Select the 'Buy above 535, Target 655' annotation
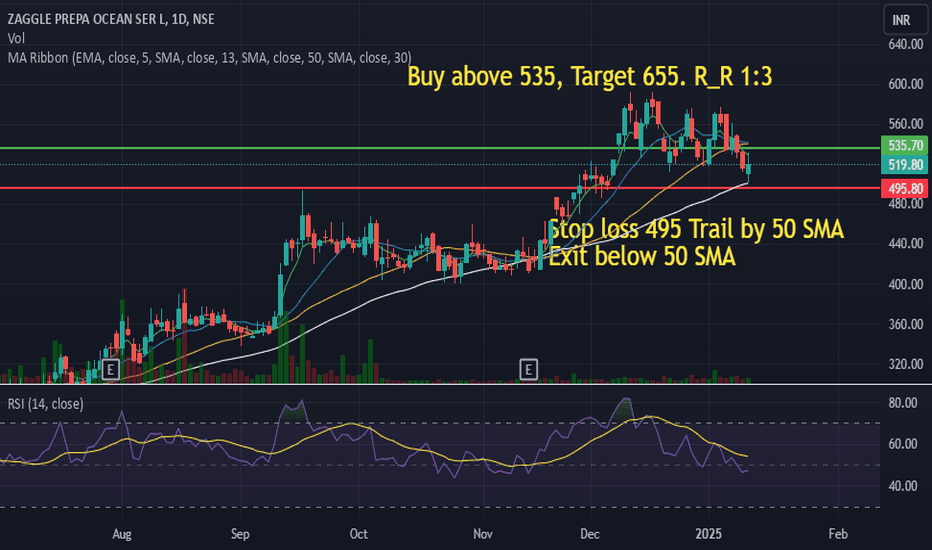The height and width of the screenshot is (550, 932). point(590,76)
